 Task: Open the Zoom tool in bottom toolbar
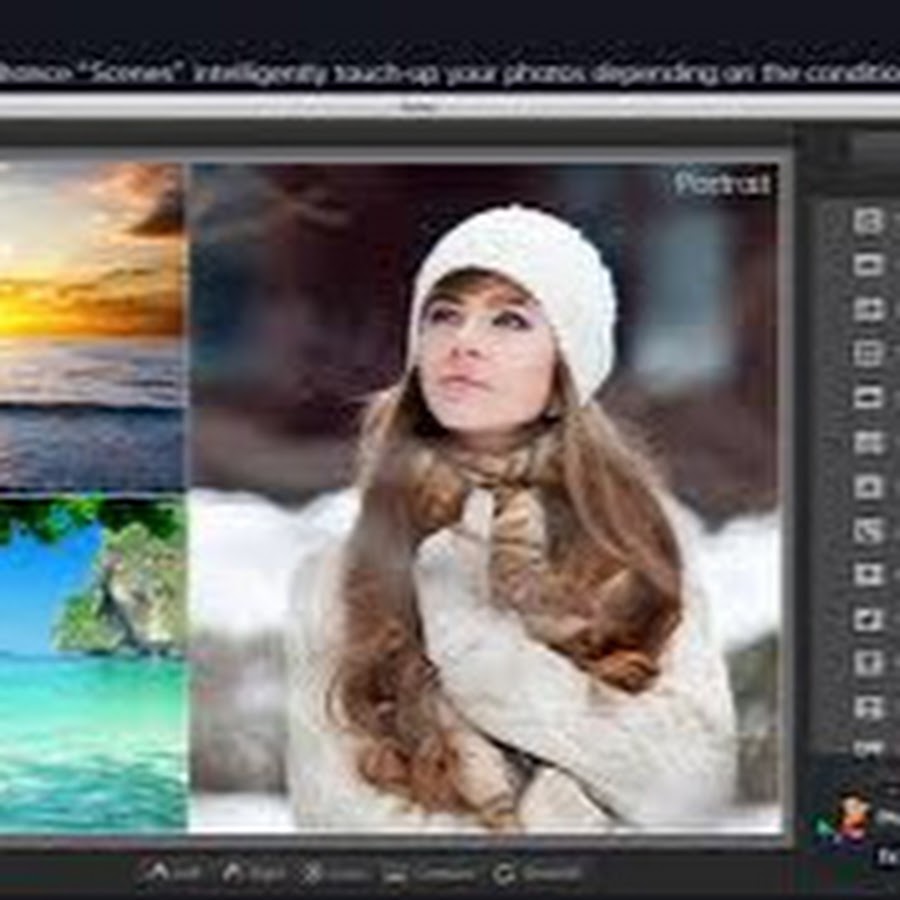pos(334,872)
